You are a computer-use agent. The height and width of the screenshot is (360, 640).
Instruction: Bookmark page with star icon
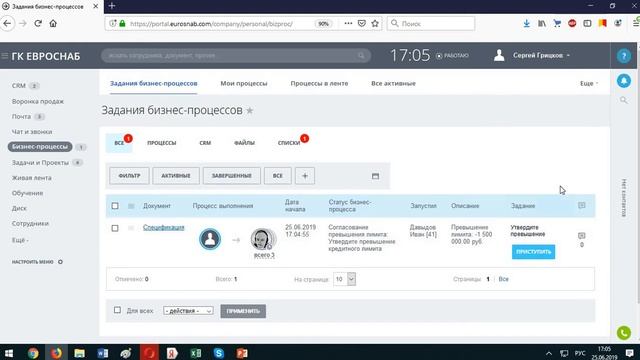(x=375, y=24)
